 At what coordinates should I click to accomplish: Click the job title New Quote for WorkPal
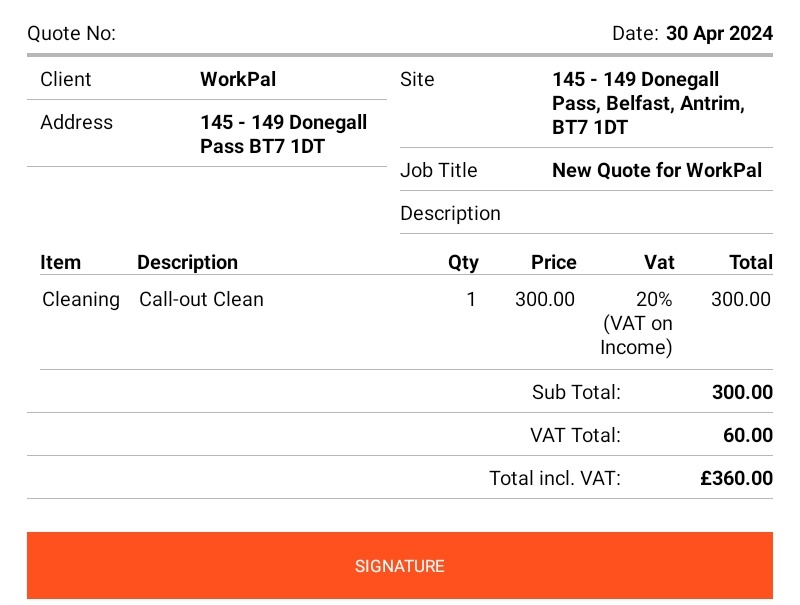click(657, 170)
